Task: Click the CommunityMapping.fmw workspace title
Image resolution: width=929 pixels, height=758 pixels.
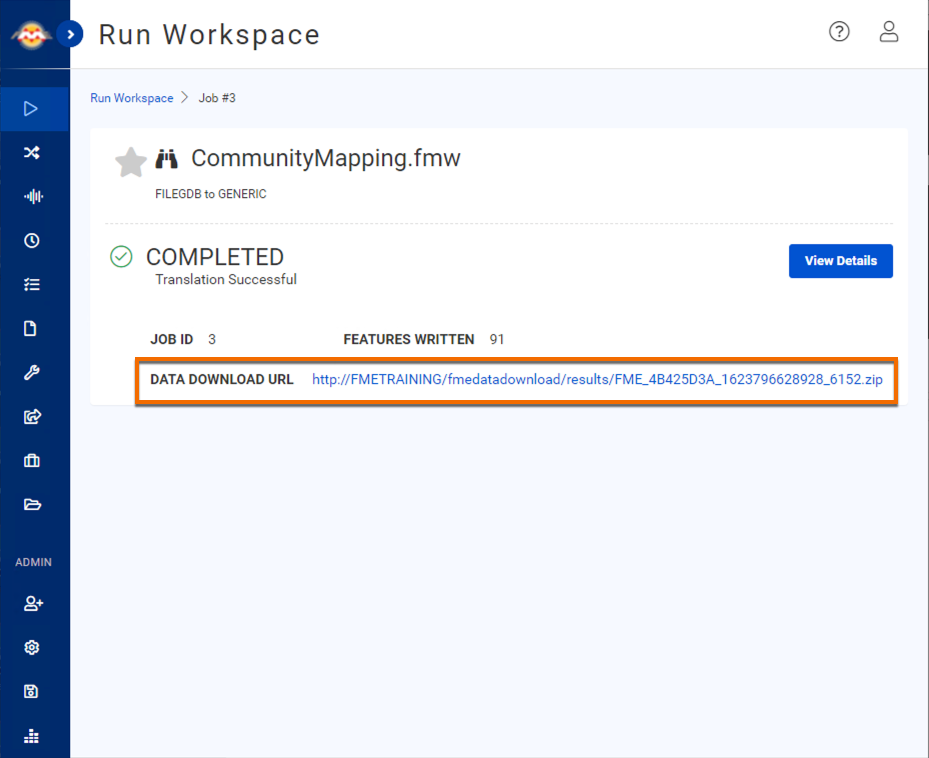Action: point(325,158)
